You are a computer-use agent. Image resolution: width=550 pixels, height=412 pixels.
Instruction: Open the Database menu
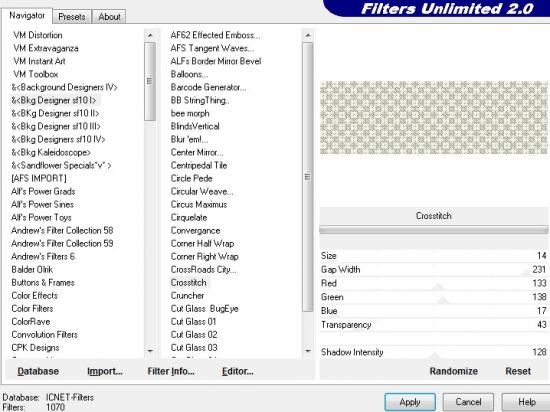(38, 371)
